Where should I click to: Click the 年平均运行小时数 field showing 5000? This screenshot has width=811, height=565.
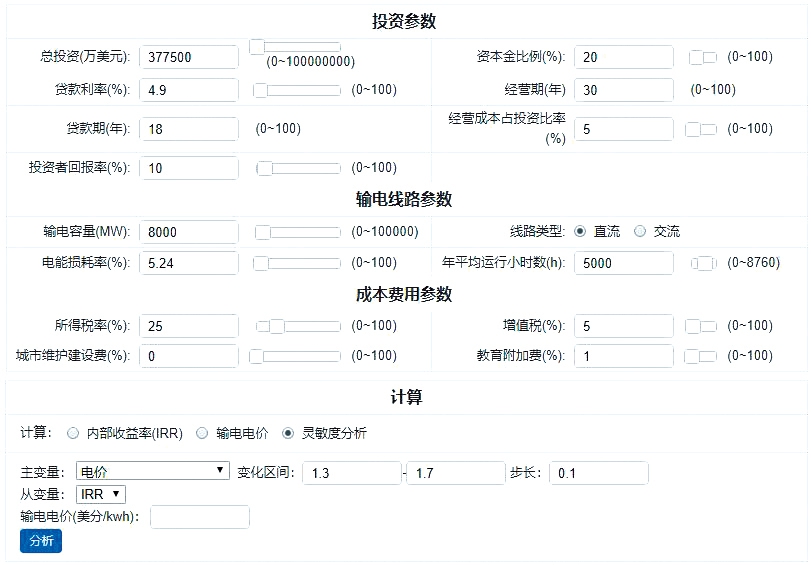coord(624,263)
